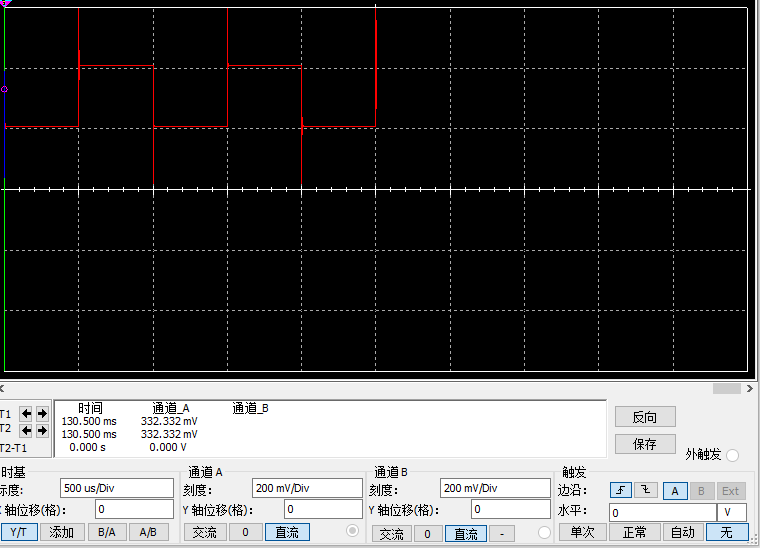
Task: Click timebase X-axis offset field
Action: (134, 509)
